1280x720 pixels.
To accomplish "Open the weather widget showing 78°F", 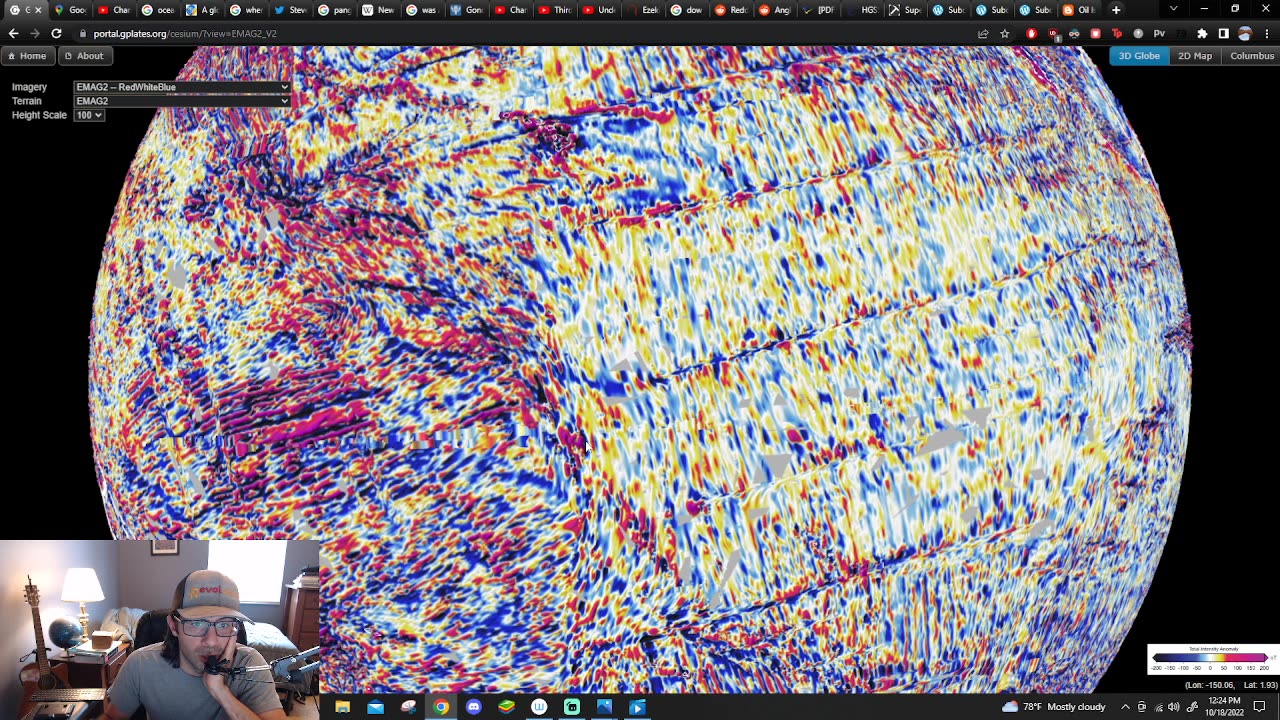I will coord(1054,707).
